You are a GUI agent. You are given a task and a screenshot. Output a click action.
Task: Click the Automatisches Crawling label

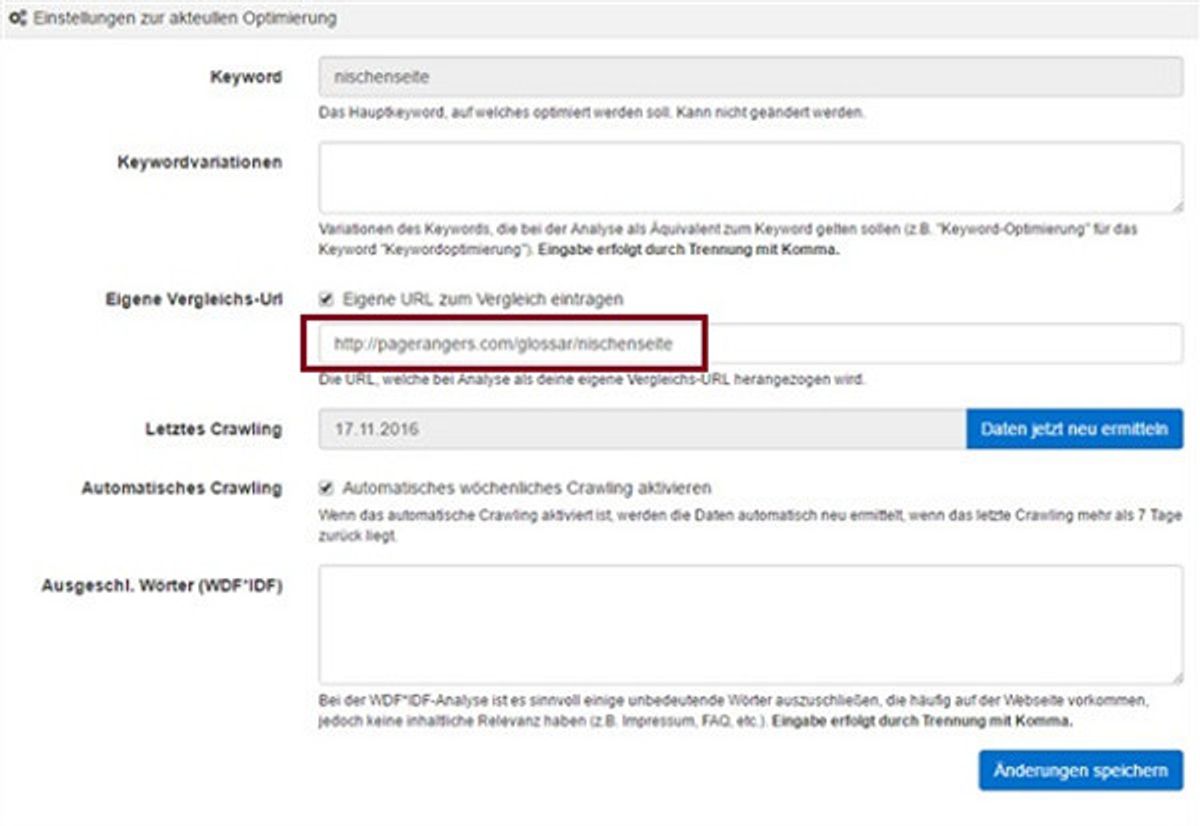pyautogui.click(x=181, y=488)
